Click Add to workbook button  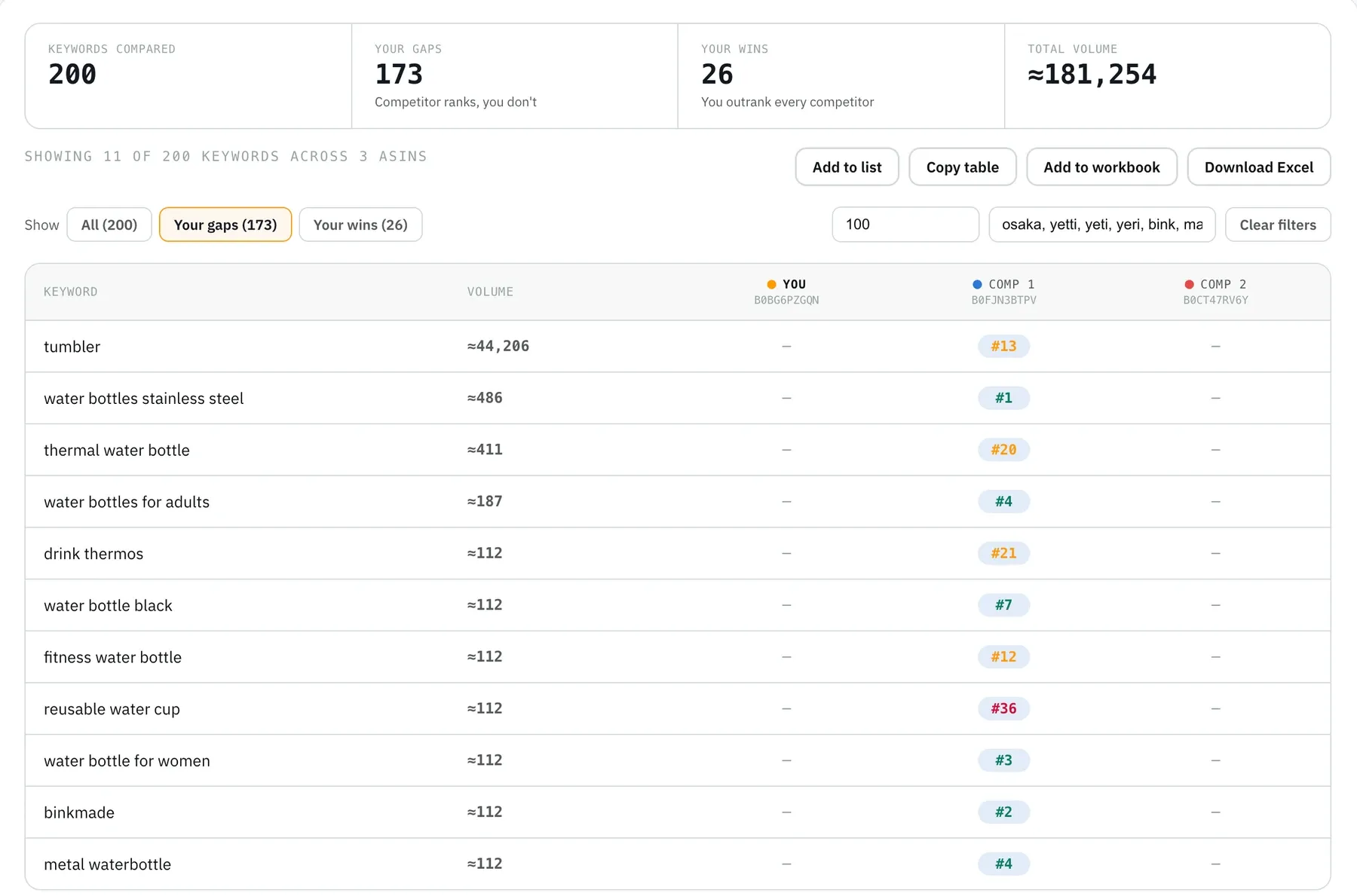coord(1101,167)
